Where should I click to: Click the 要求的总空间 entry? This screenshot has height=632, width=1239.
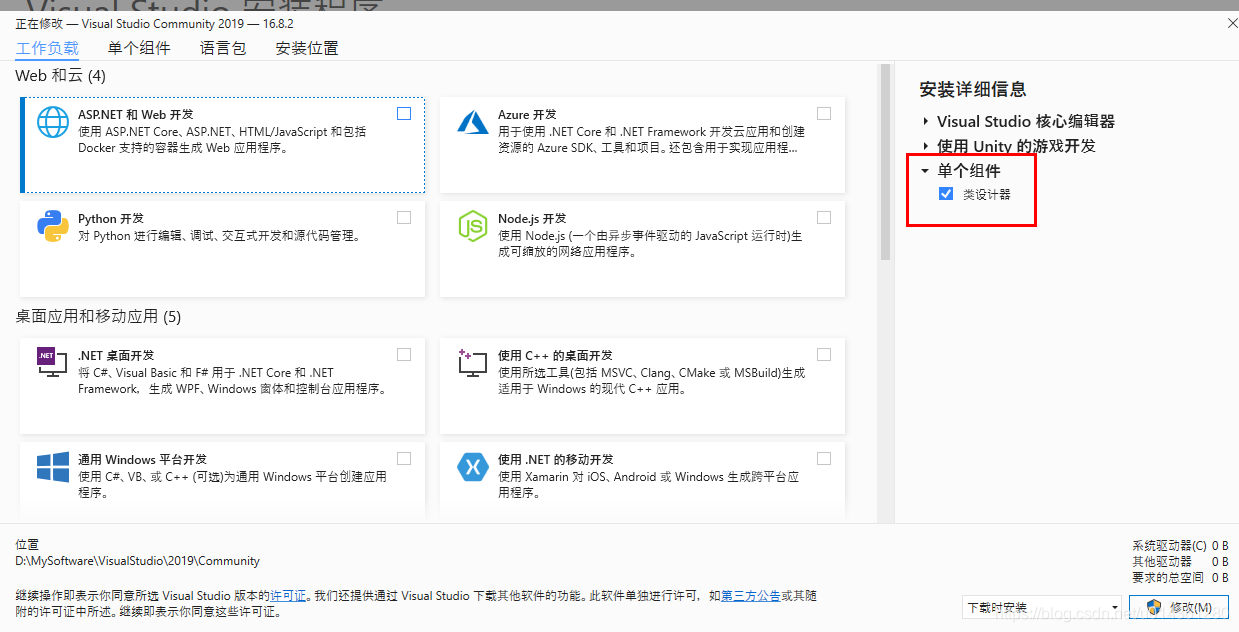pos(1180,578)
